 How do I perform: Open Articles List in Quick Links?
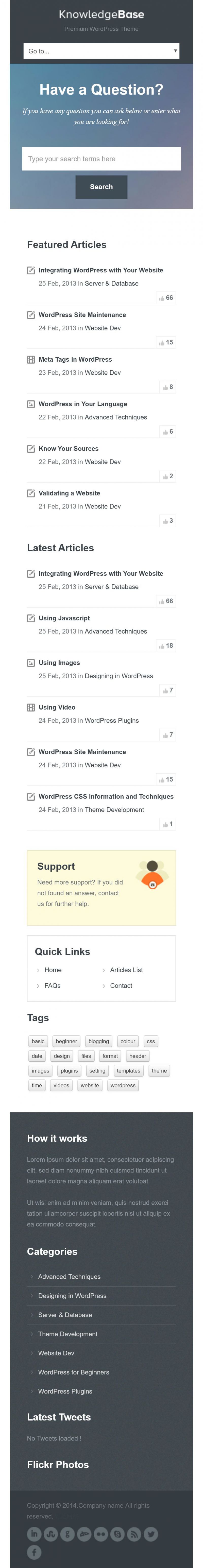coord(126,970)
